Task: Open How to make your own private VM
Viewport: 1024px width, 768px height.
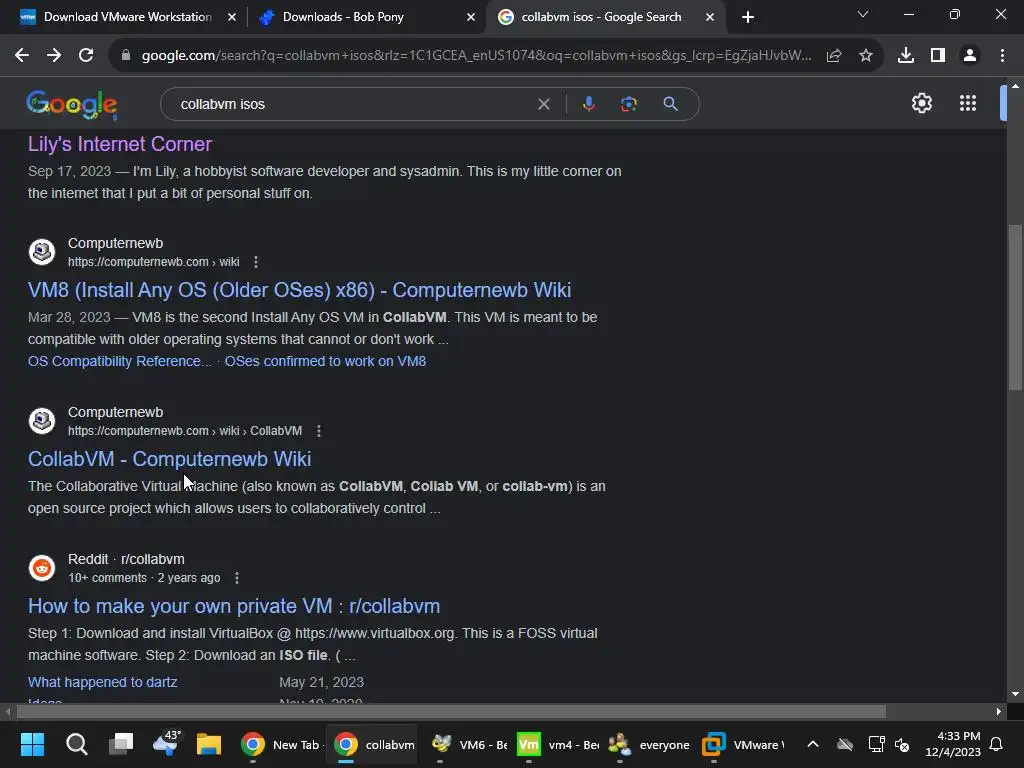Action: tap(234, 606)
